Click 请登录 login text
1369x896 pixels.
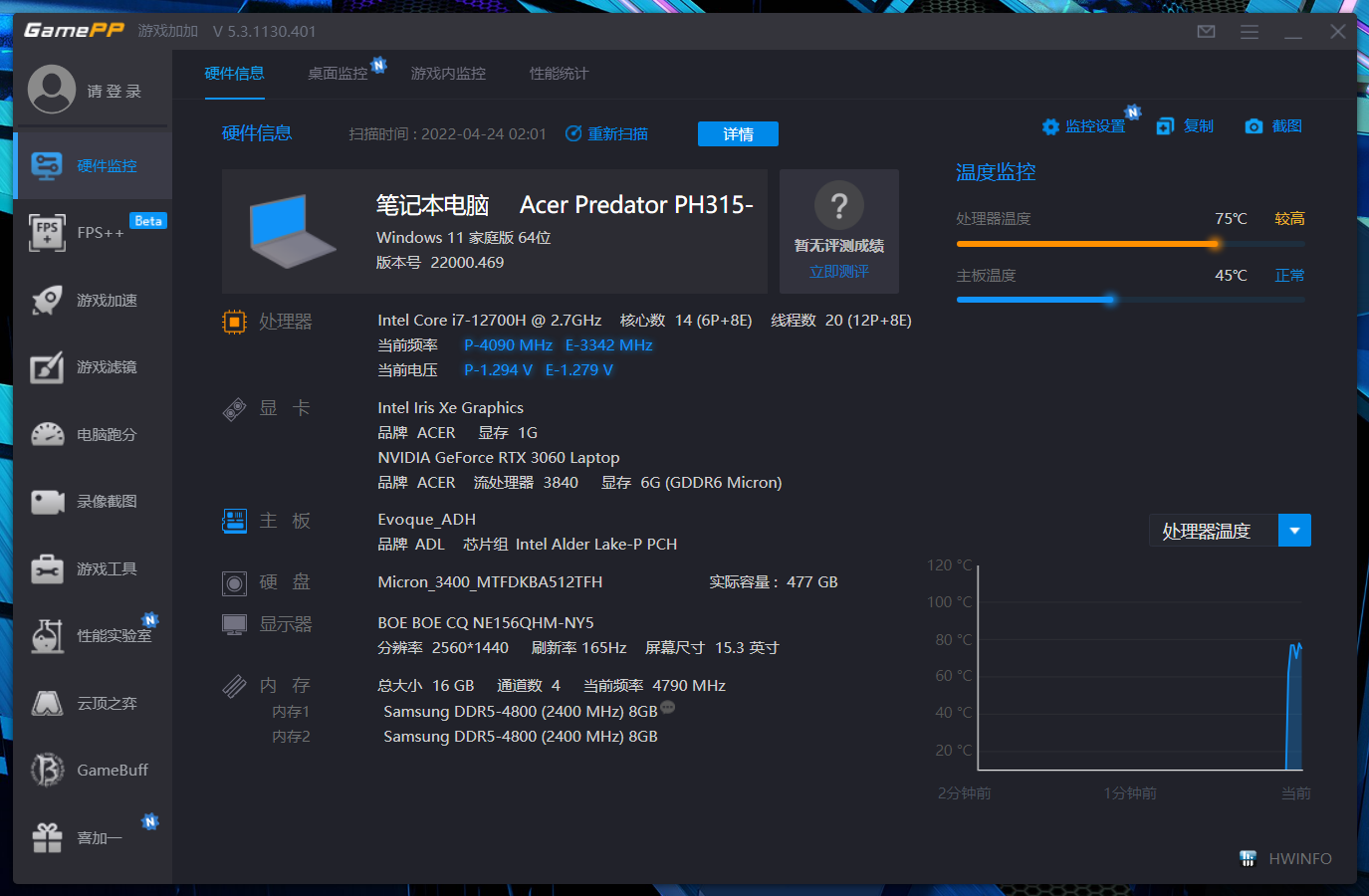pyautogui.click(x=114, y=92)
